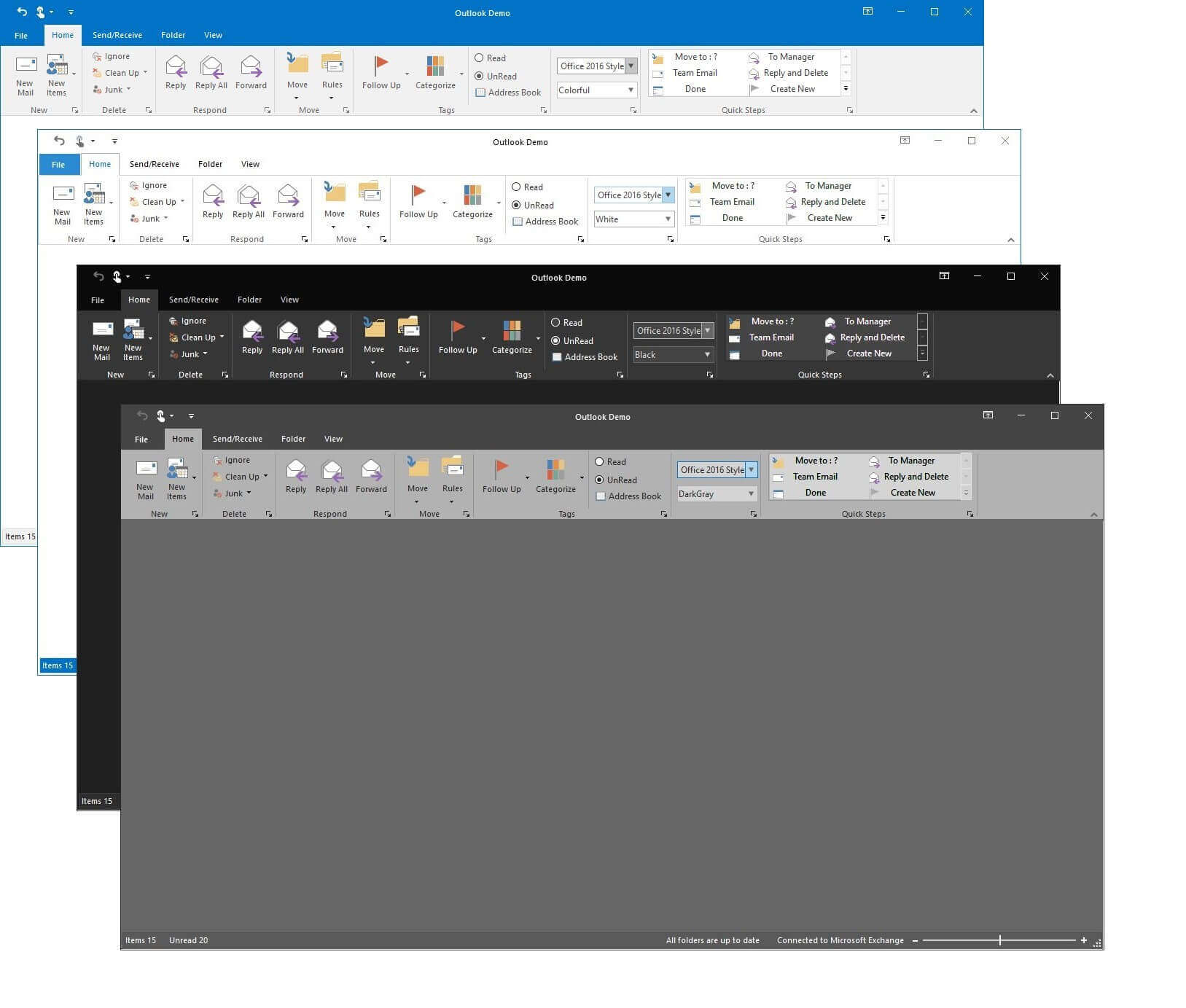1186x1008 pixels.
Task: Click Team Email in Black window
Action: pos(762,338)
